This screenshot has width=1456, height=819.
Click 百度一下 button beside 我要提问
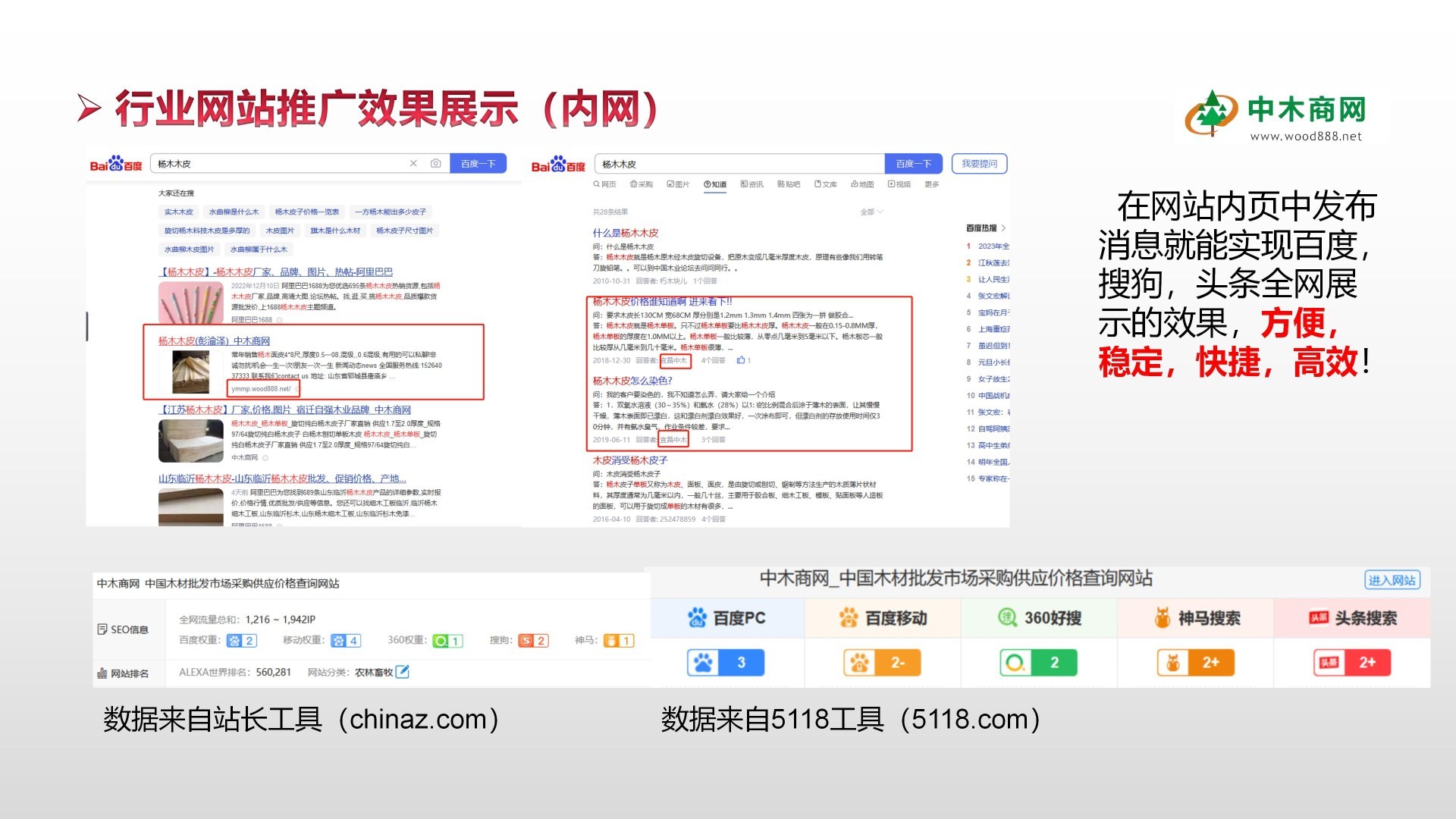coord(914,164)
